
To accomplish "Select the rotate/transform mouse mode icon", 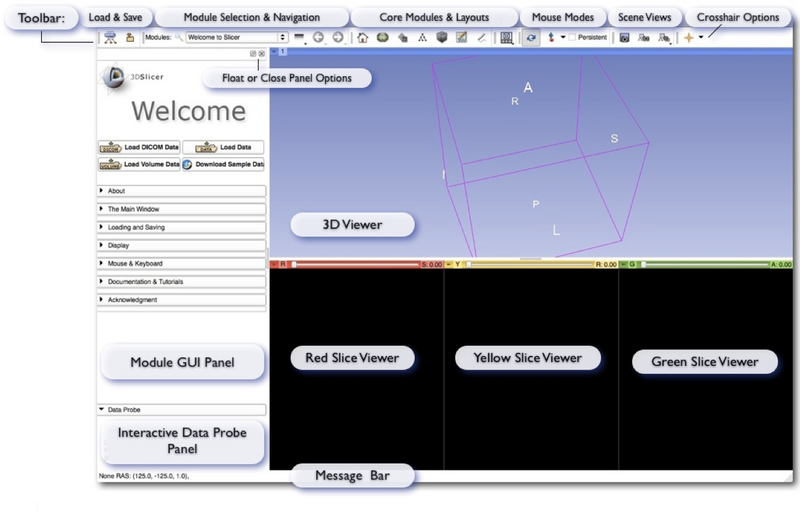I will point(530,37).
